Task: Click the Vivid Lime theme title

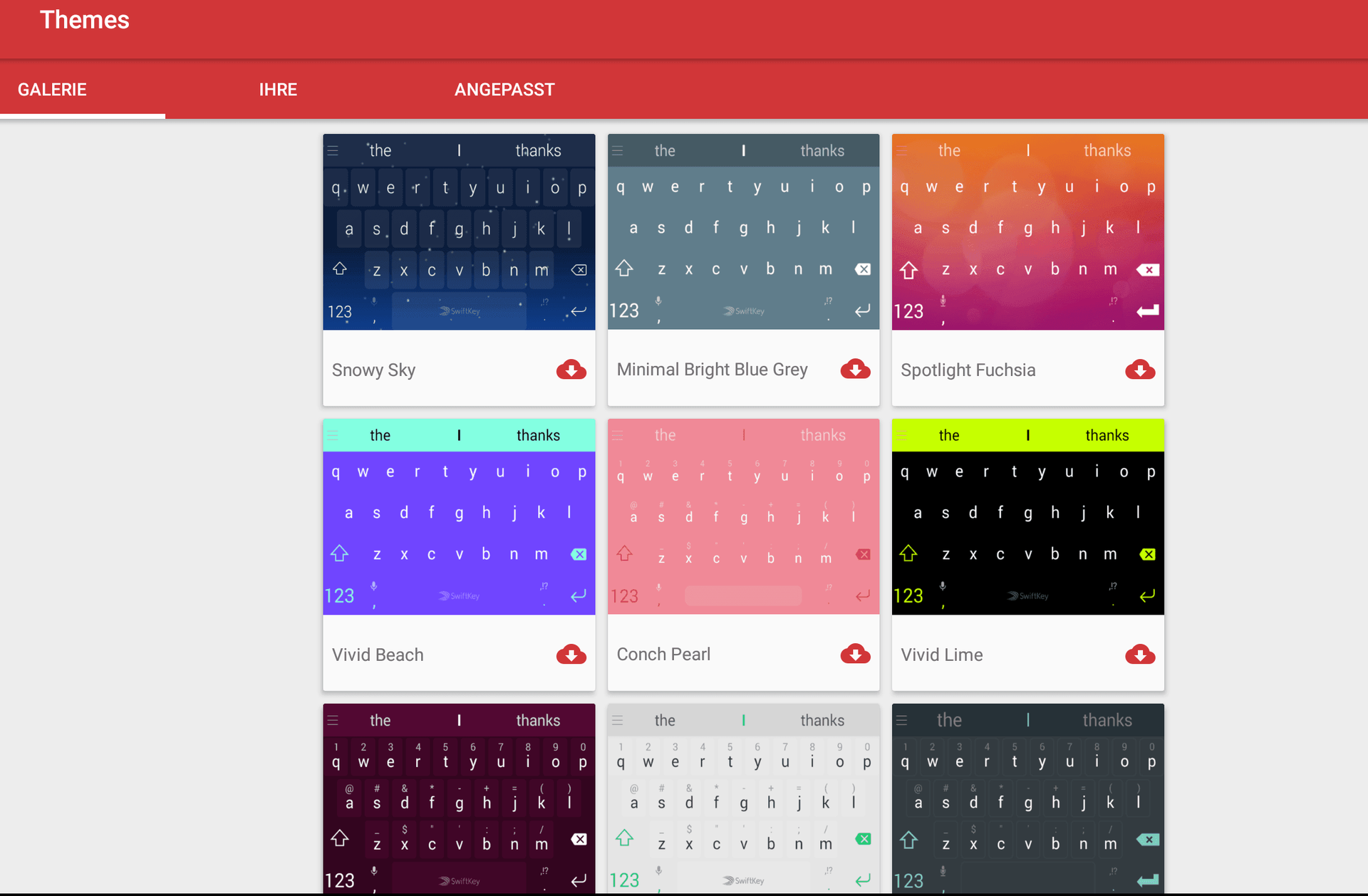Action: [941, 655]
